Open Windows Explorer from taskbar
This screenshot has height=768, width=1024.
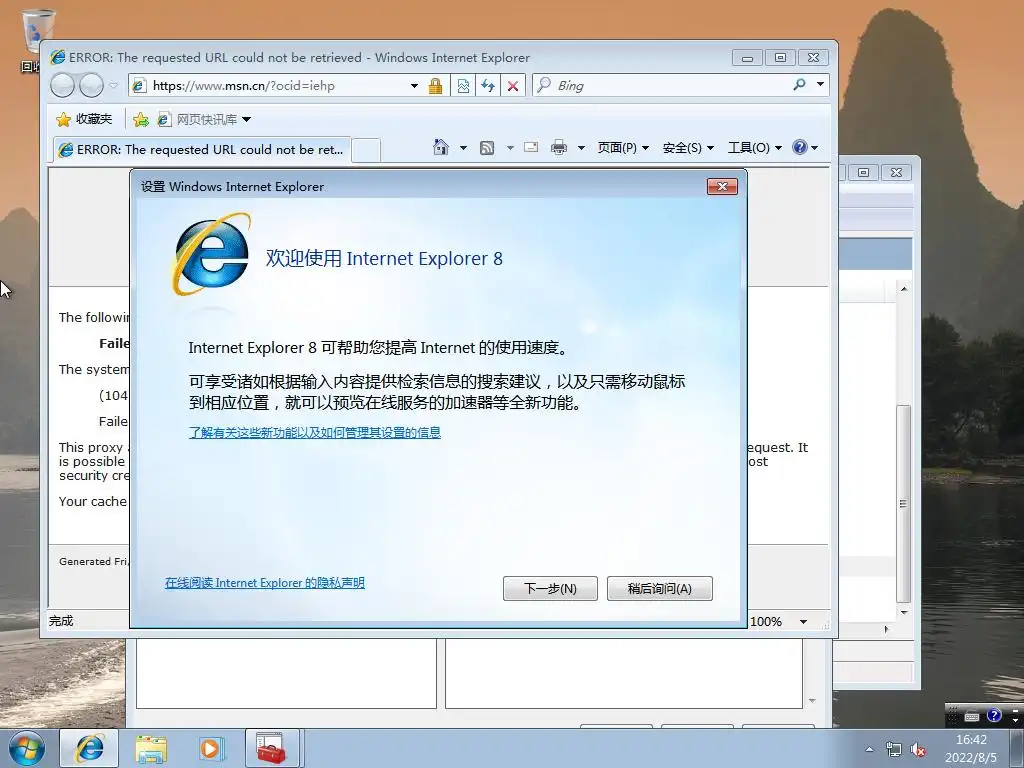[151, 748]
